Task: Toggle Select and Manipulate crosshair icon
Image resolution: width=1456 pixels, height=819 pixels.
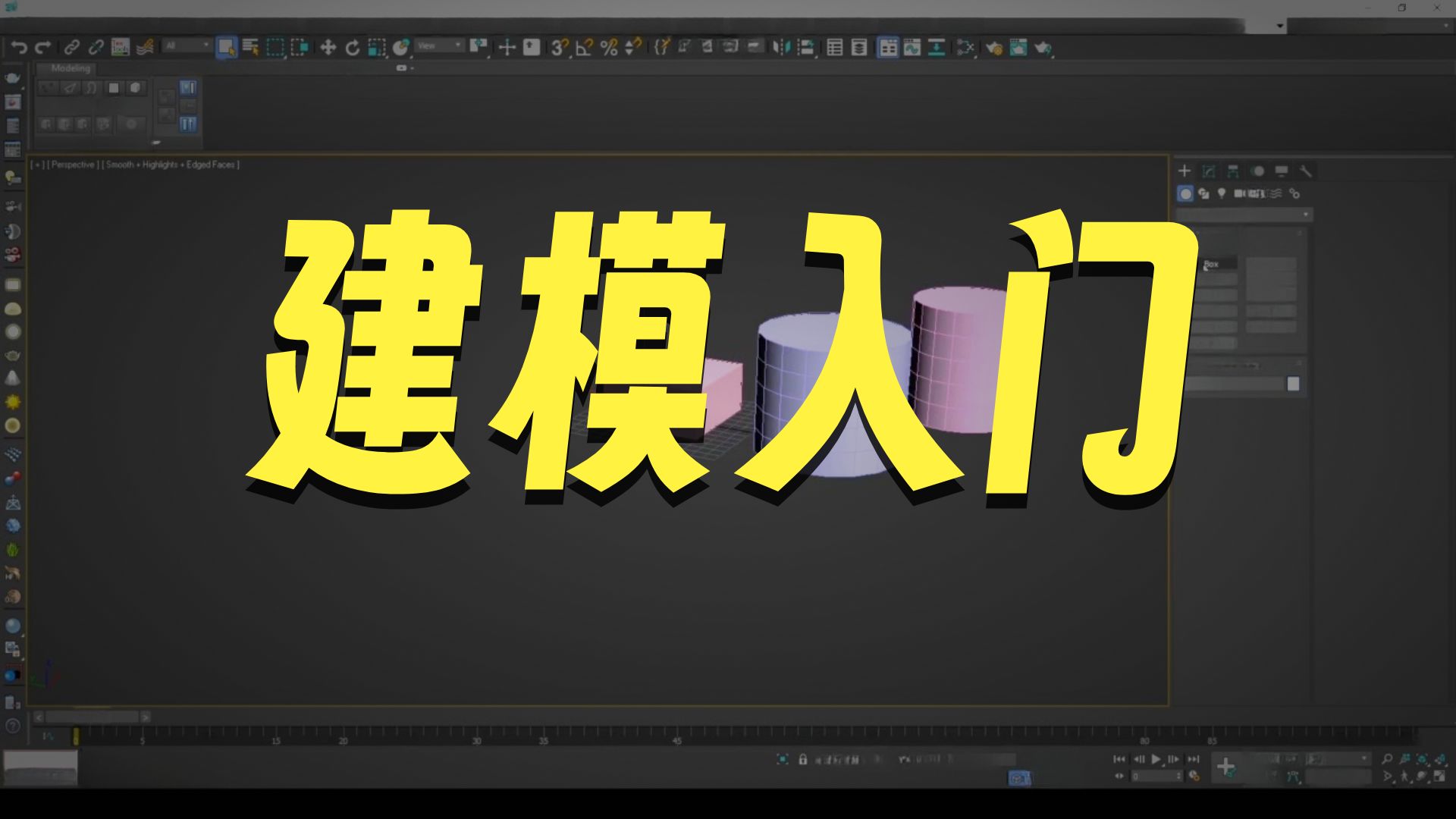Action: coord(507,48)
